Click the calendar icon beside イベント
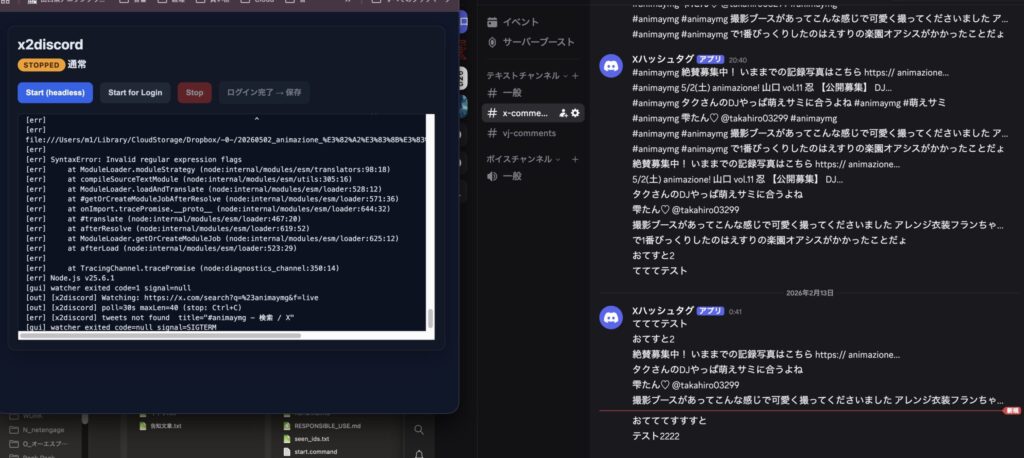 pos(492,22)
